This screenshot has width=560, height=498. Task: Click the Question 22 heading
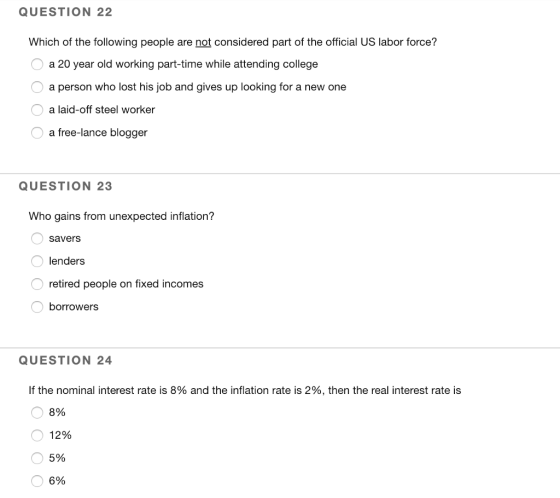point(66,12)
